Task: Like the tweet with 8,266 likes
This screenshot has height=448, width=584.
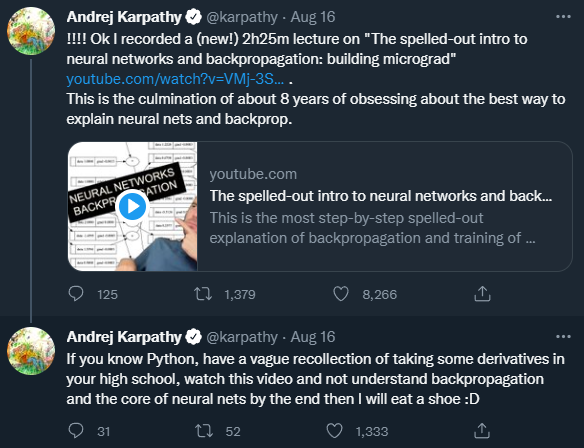Action: [340, 294]
